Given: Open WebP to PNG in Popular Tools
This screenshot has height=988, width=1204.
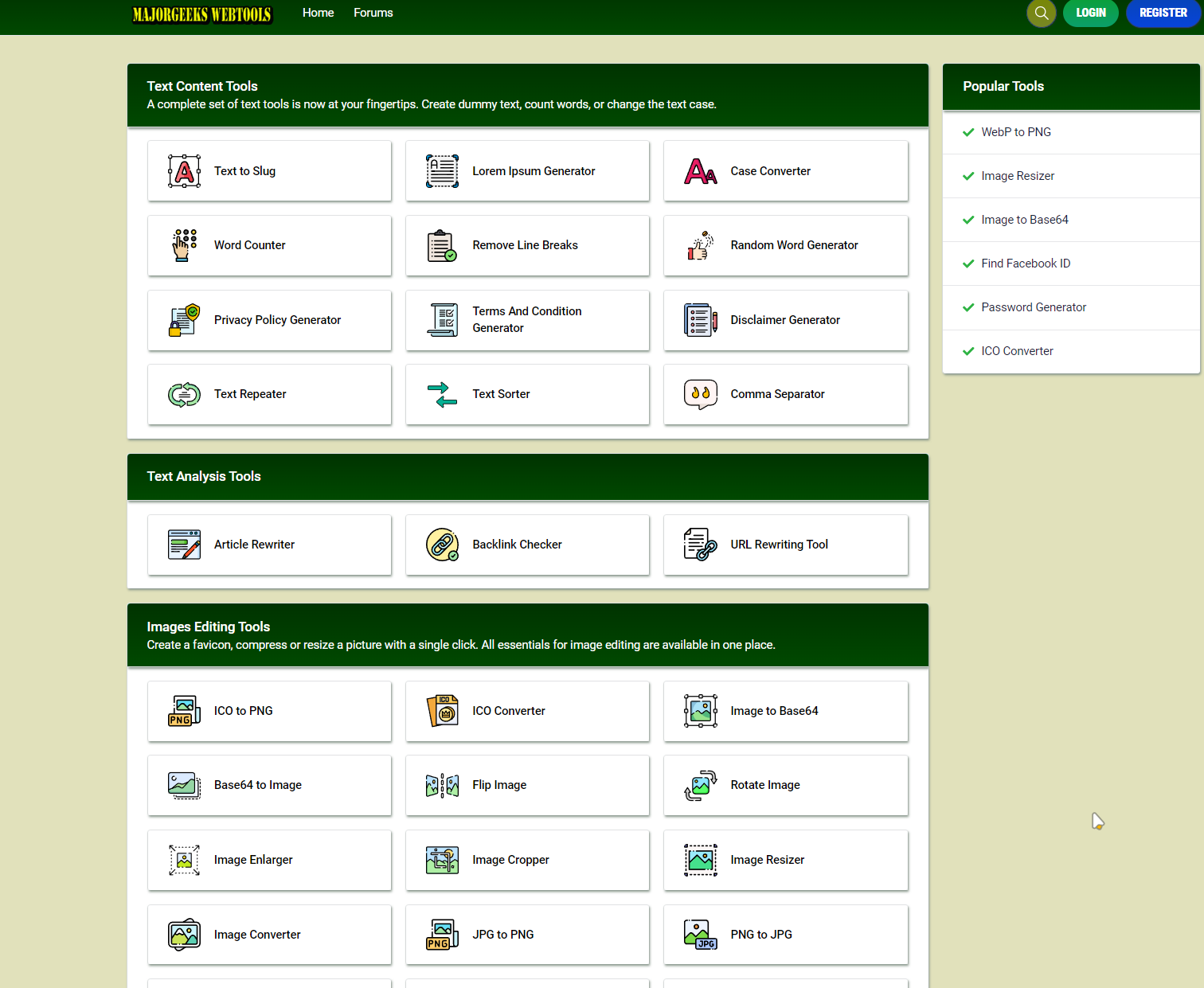Looking at the screenshot, I should click(x=1015, y=132).
